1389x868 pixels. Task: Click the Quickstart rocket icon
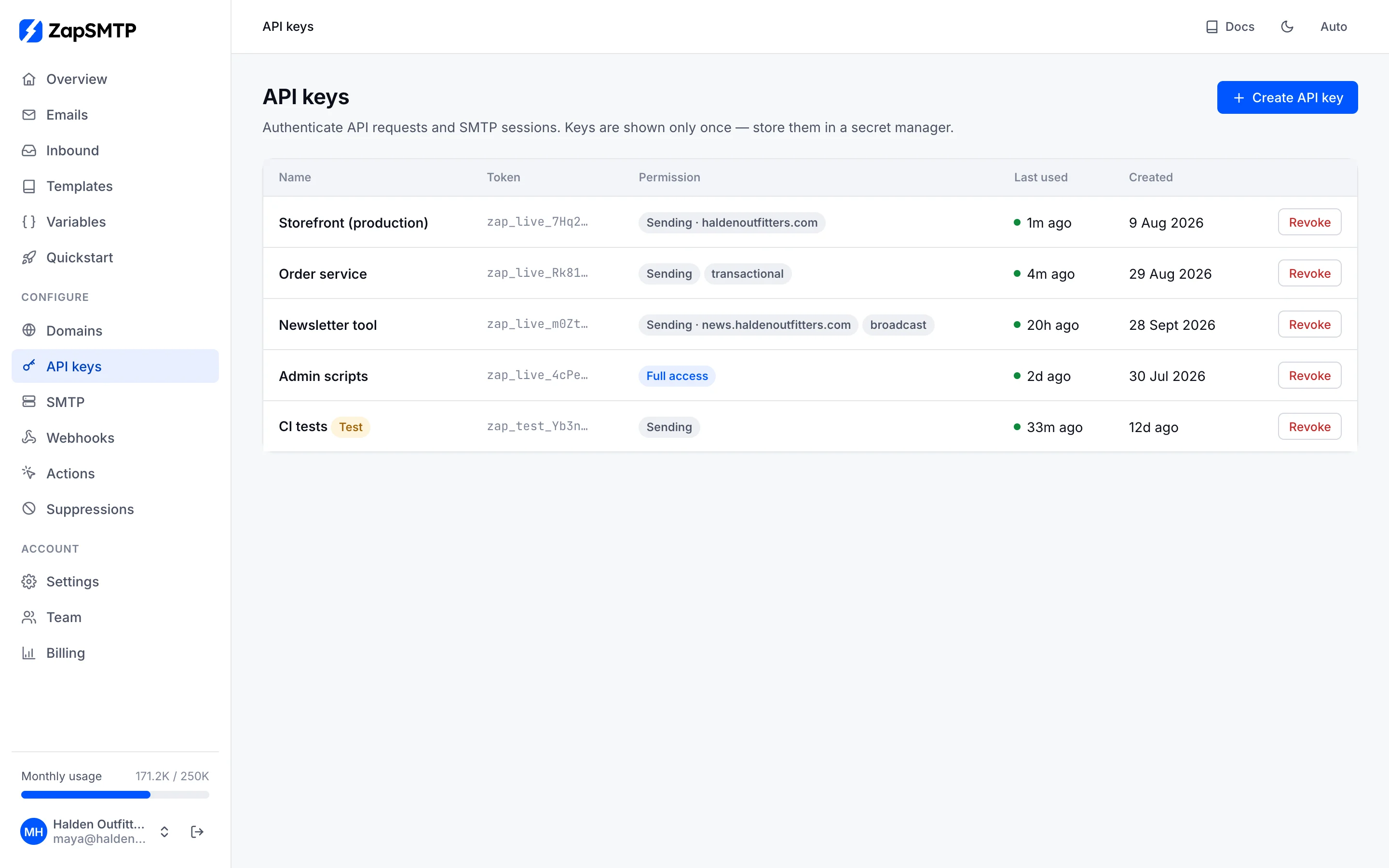click(29, 257)
